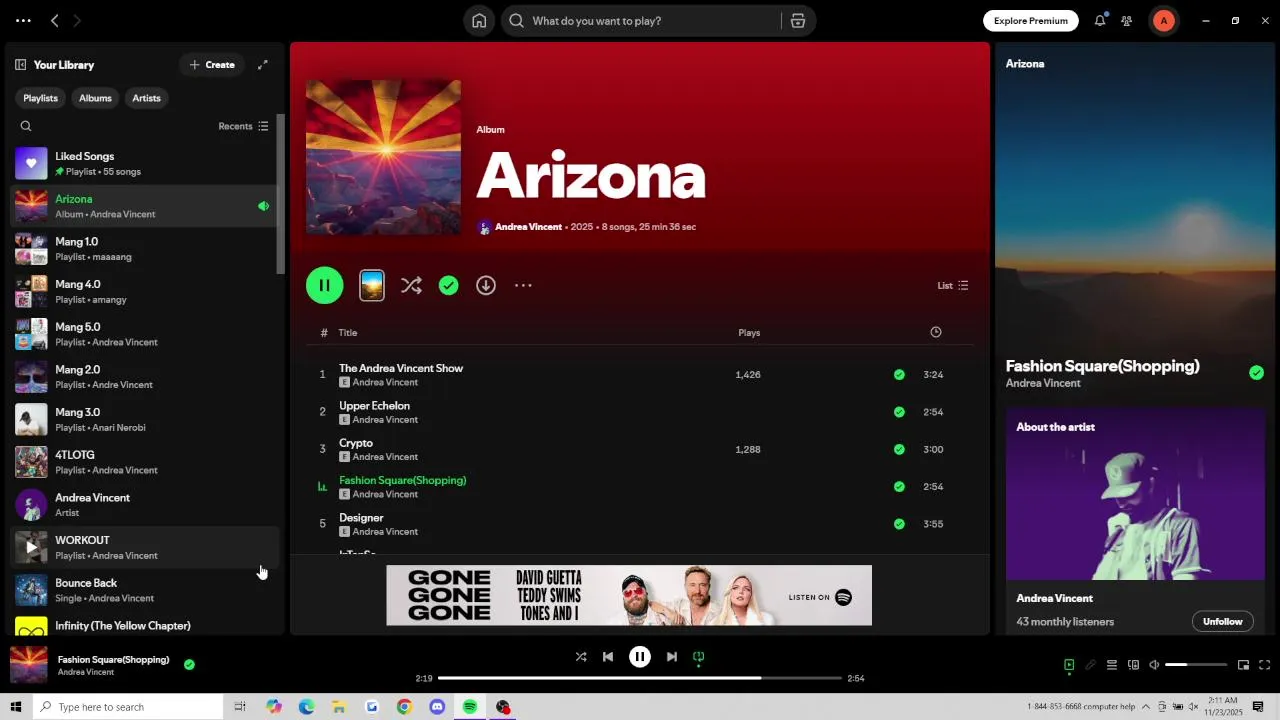Screen dimensions: 1280x720
Task: Mute with the speaker icon
Action: coord(1154,665)
